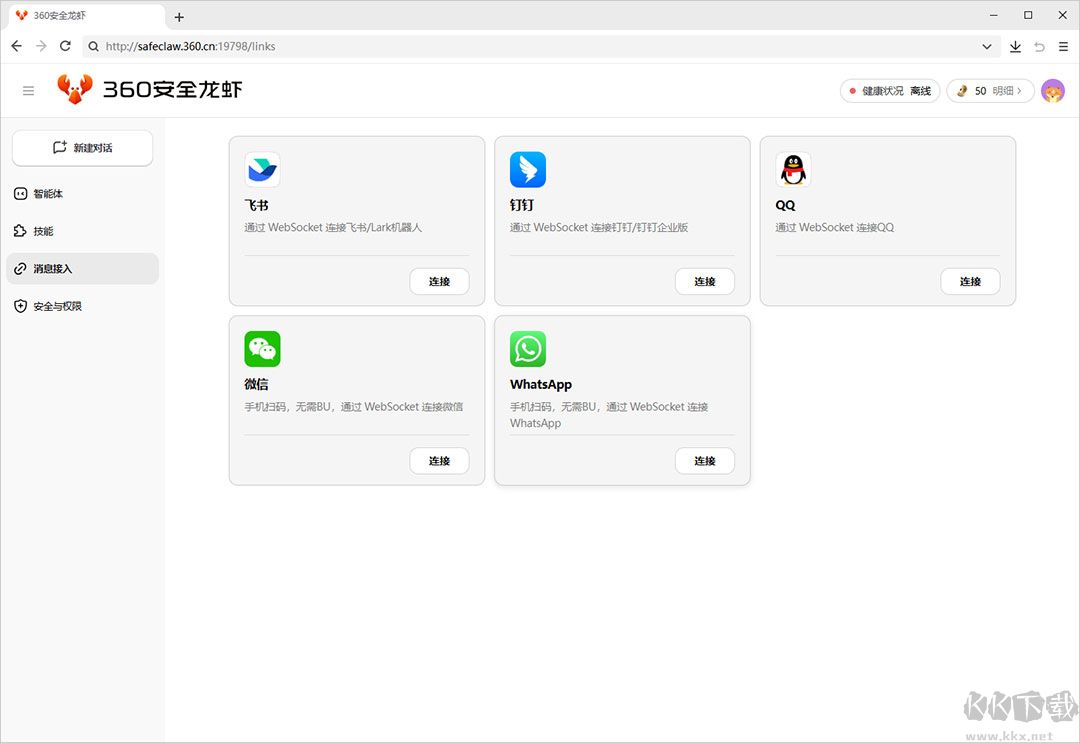Click the robot icon beside 智能体

click(x=21, y=193)
